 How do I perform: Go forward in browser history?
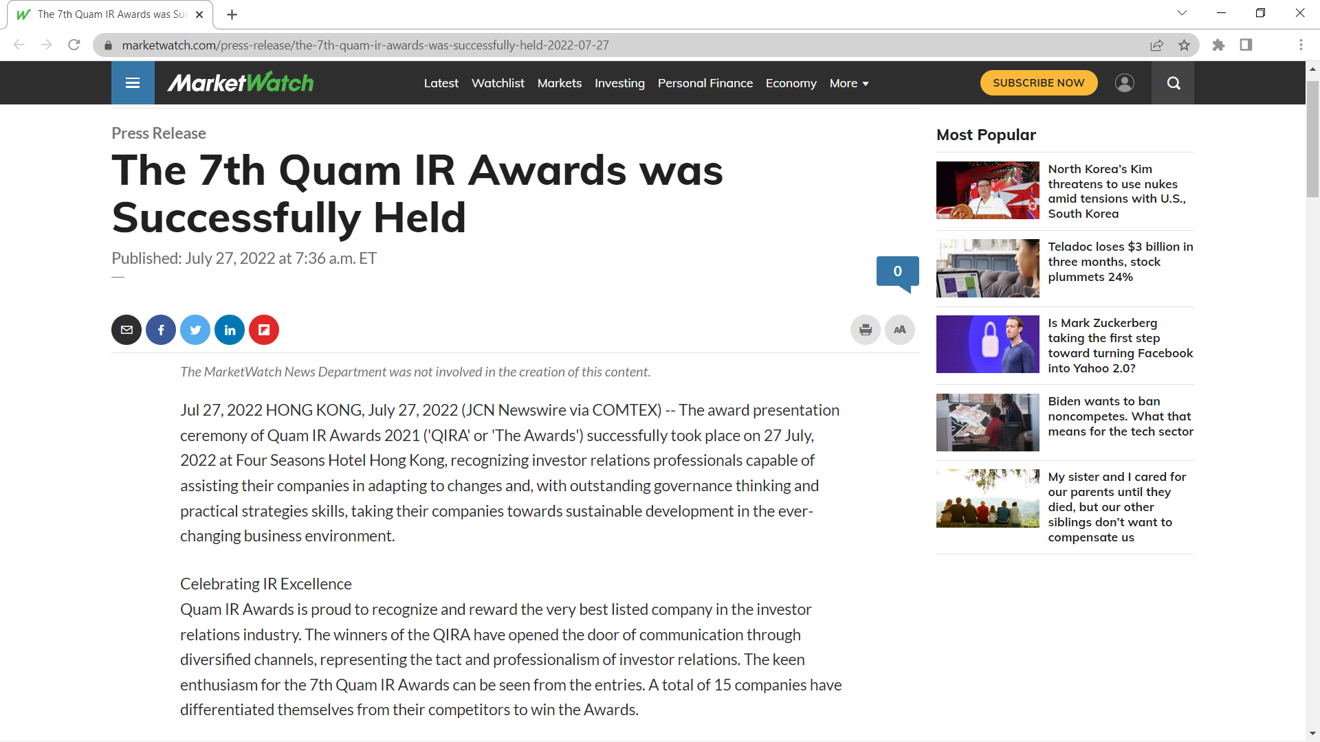coord(46,45)
